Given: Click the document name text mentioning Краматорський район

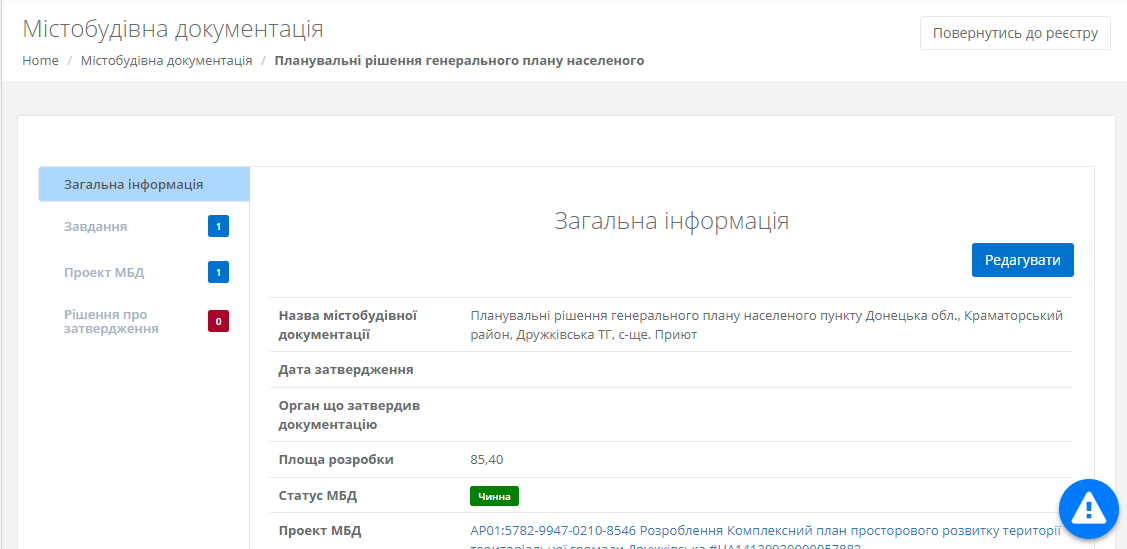Looking at the screenshot, I should point(766,325).
